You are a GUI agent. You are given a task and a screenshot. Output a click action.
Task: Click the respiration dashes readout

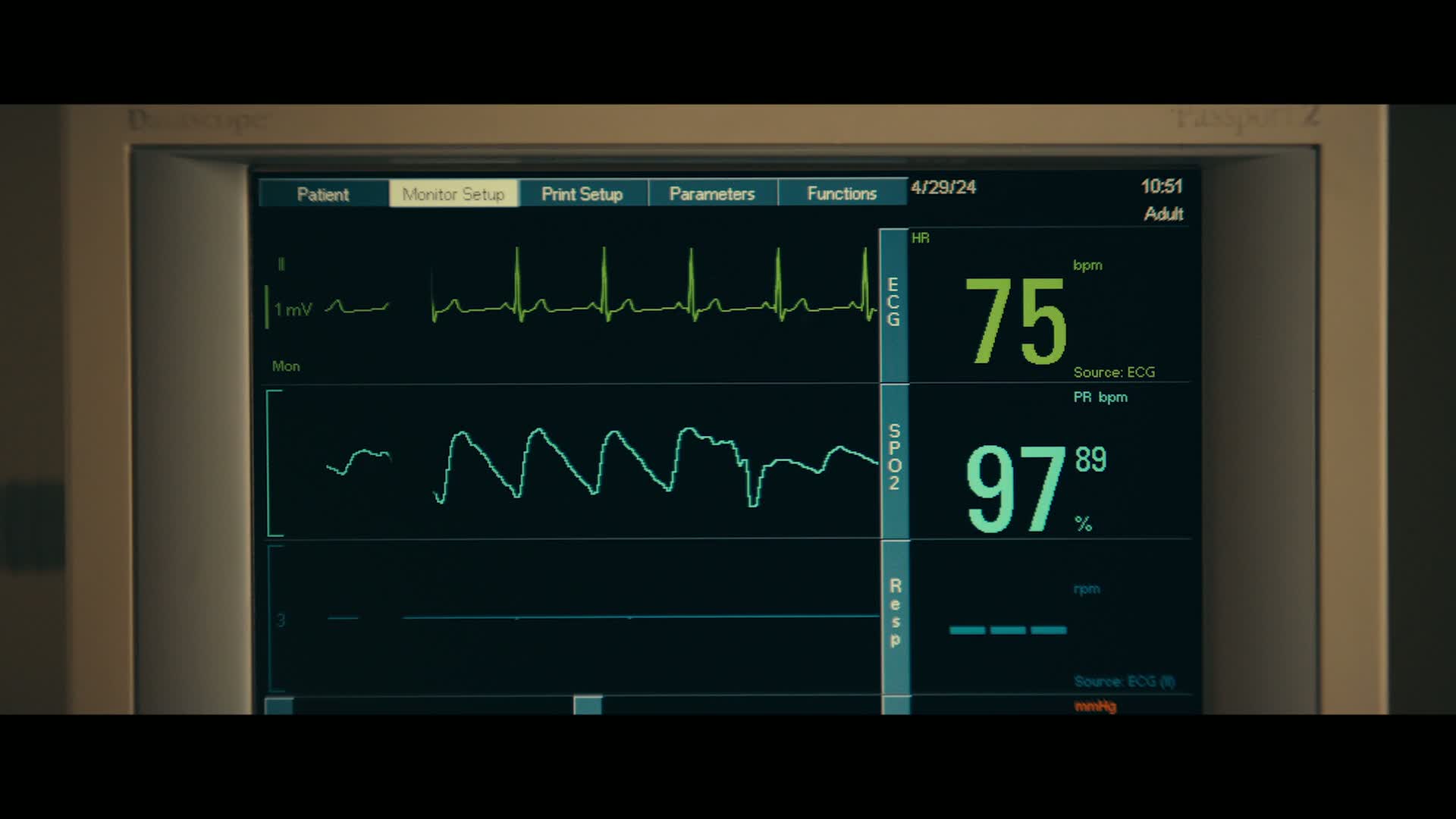coord(1008,630)
